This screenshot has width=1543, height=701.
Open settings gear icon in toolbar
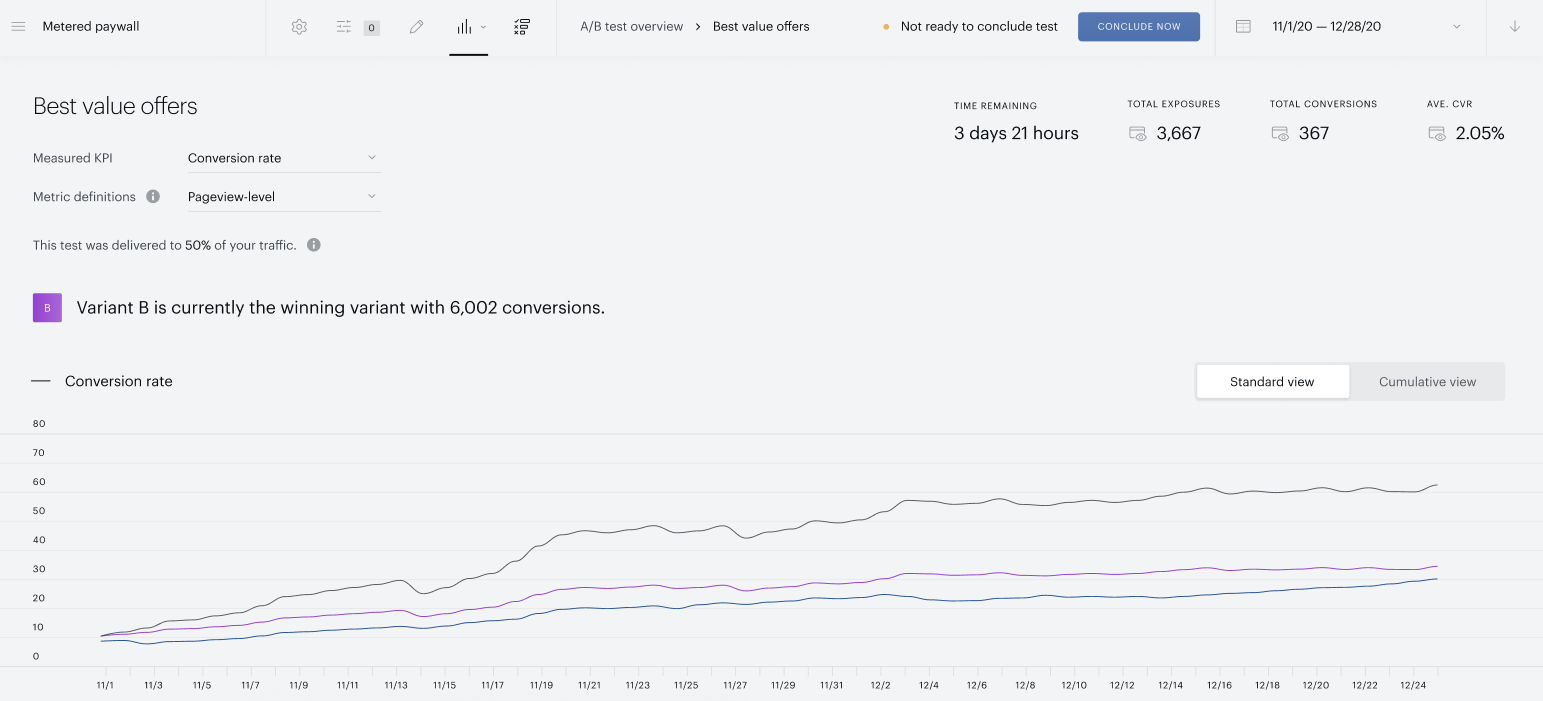point(299,27)
